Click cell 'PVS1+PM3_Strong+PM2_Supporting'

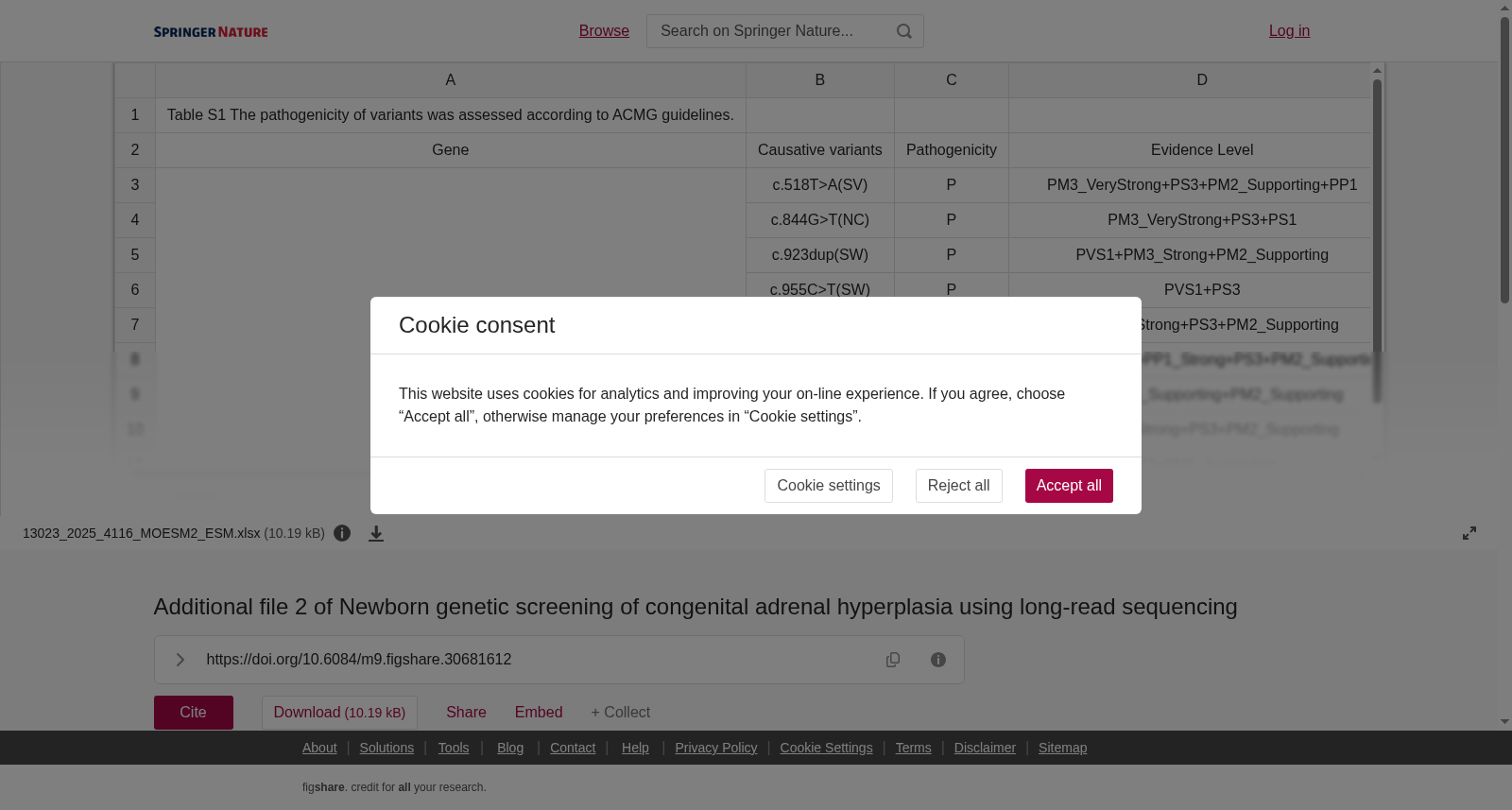(x=1190, y=255)
